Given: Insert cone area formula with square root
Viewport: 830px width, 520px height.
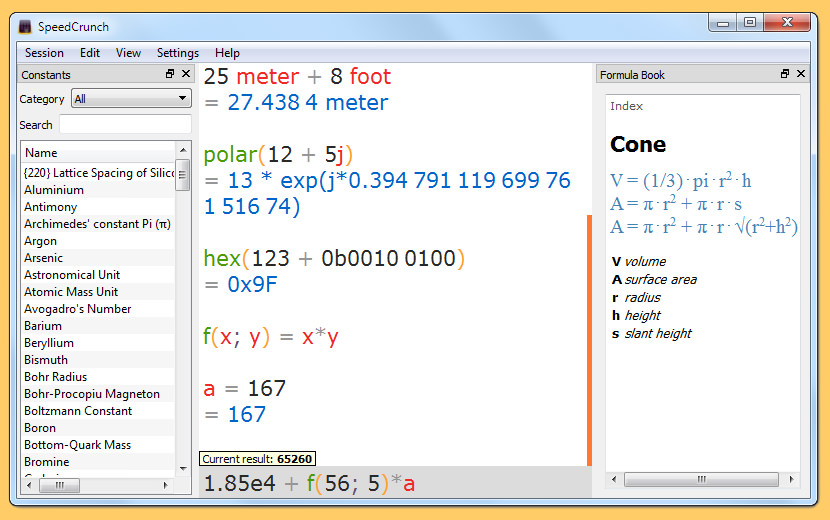Looking at the screenshot, I should pos(704,227).
